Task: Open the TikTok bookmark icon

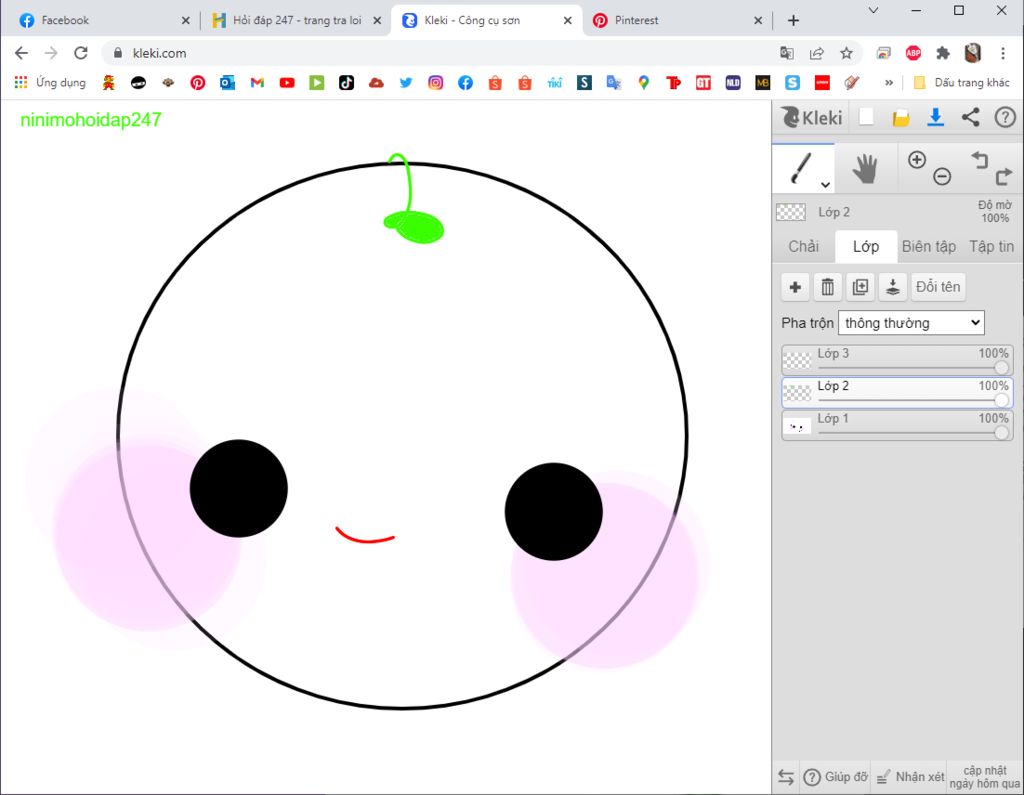Action: point(346,82)
